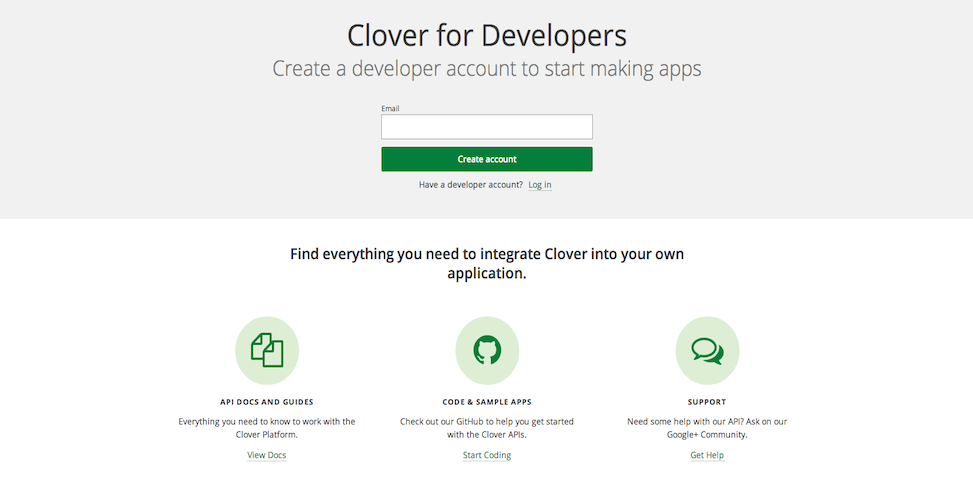Click the API docs documents icon

click(x=267, y=350)
